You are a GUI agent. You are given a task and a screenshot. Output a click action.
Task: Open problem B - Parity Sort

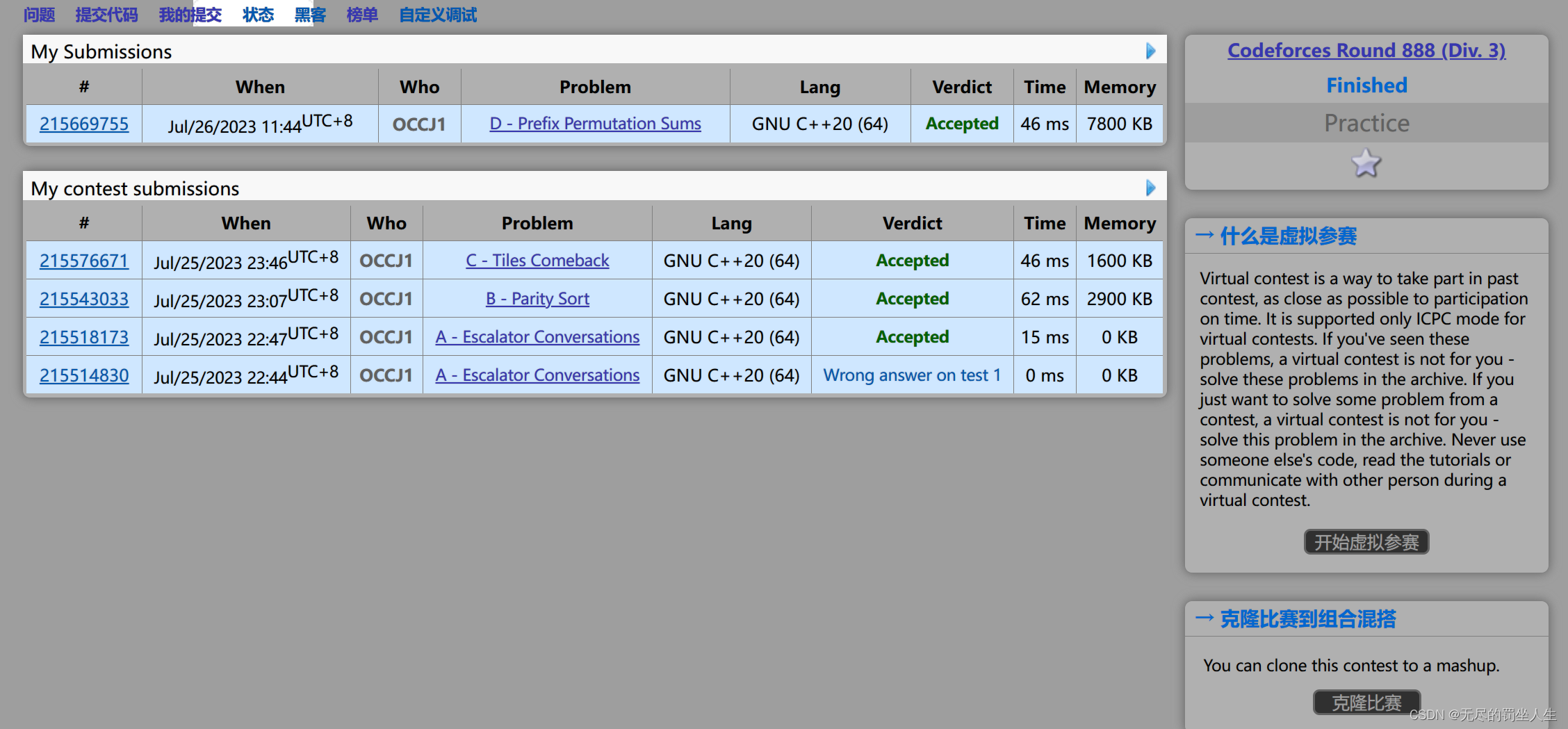click(537, 299)
